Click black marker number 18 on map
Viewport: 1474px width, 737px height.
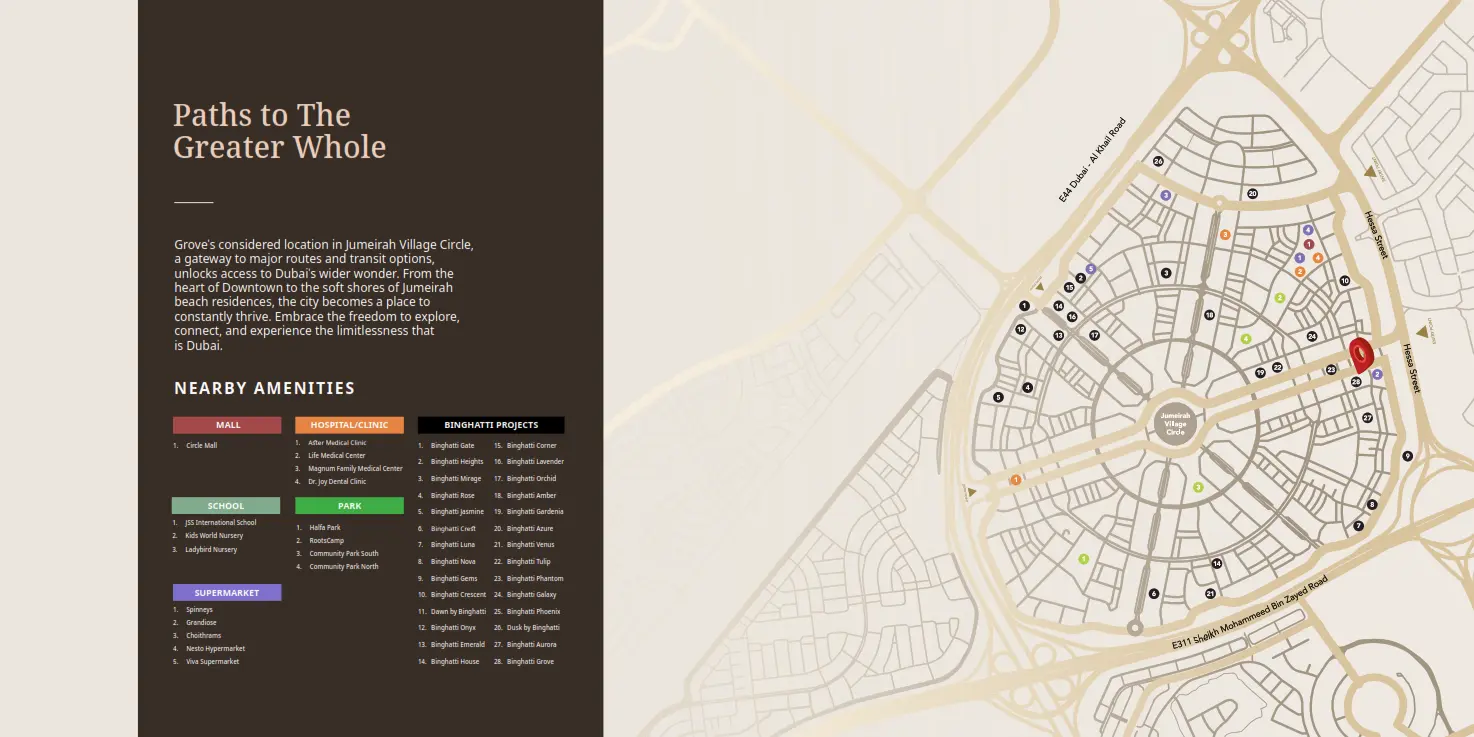pos(1209,315)
